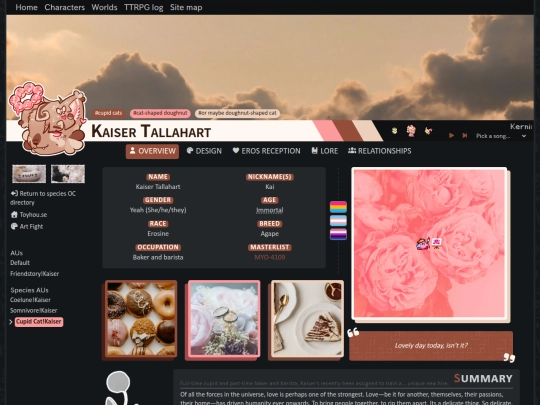The width and height of the screenshot is (540, 405).
Task: Click the house icon beside Toyhou.se
Action: coord(14,215)
